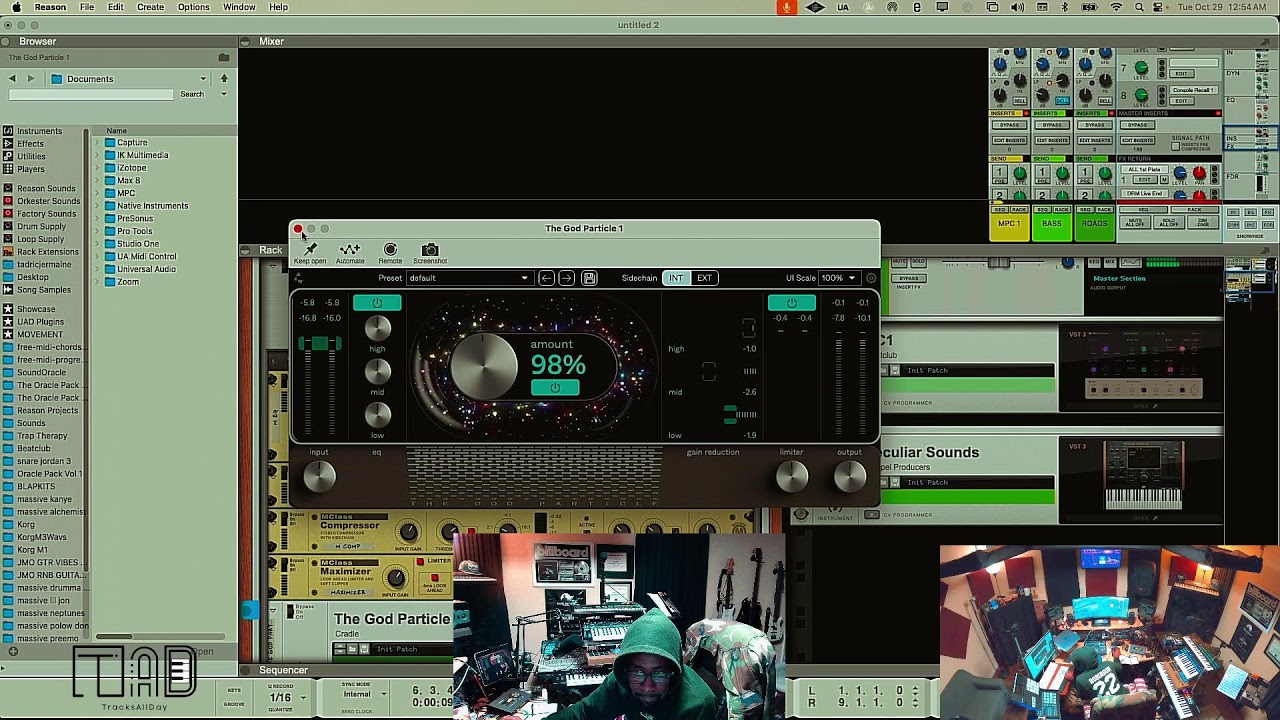The image size is (1280, 720).
Task: Save preset with floppy disk icon
Action: [x=589, y=278]
